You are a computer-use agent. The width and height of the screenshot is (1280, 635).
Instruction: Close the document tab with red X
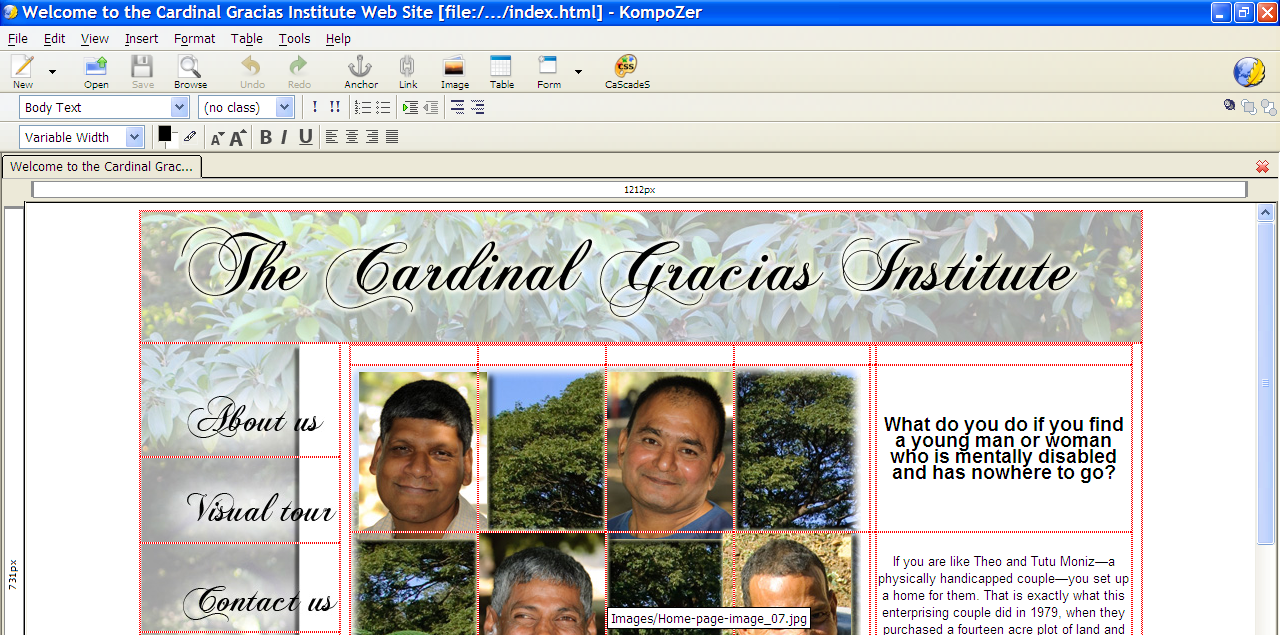pos(1262,166)
